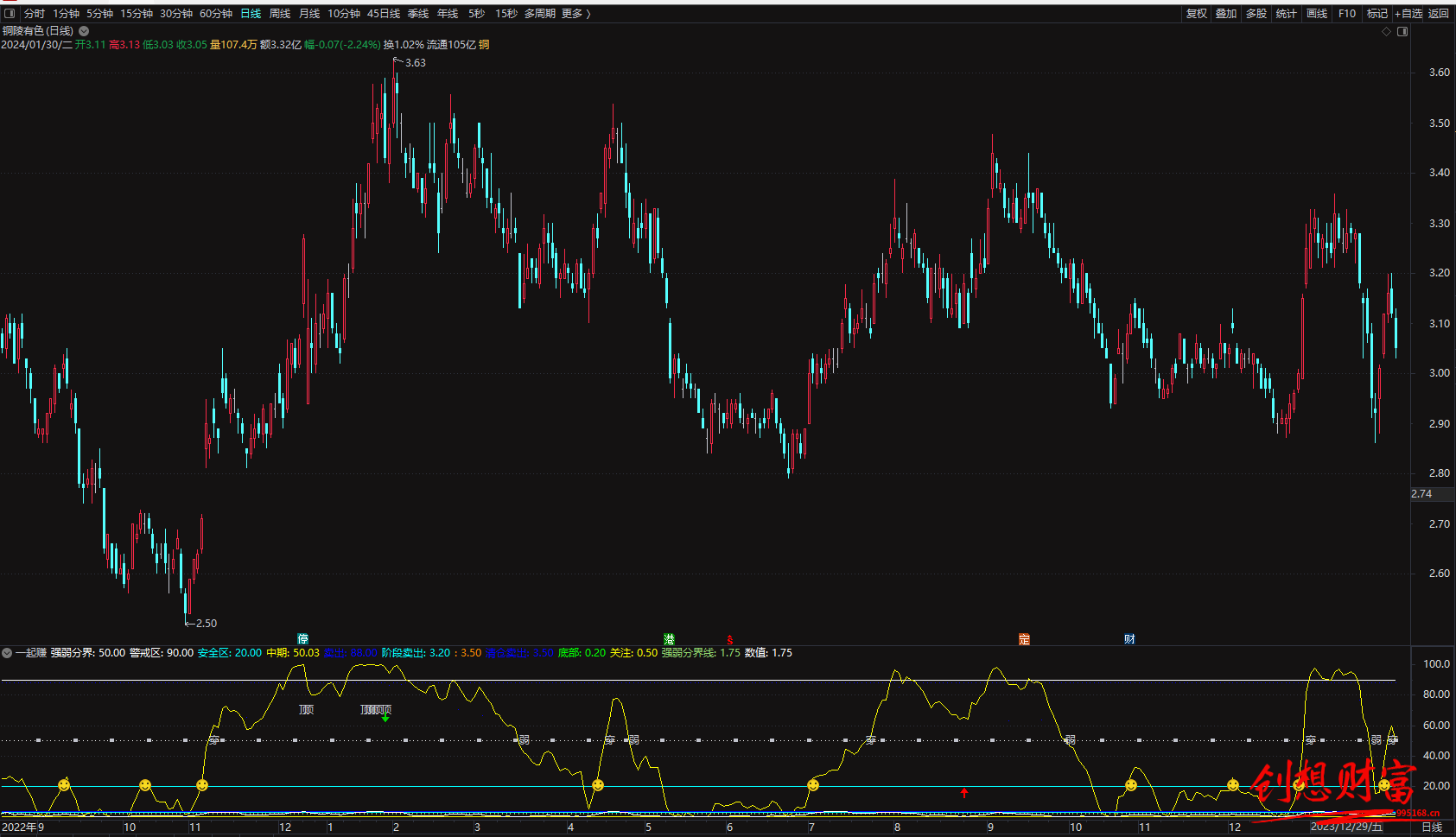
Task: Switch to the 1分钟 period
Action: (x=66, y=14)
